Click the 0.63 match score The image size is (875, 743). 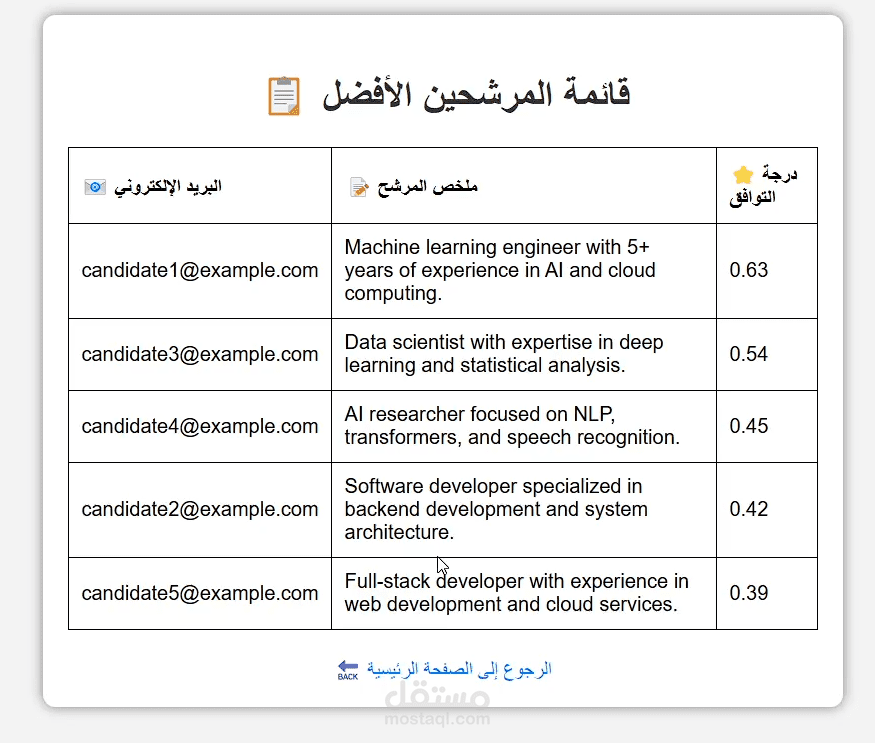(x=749, y=270)
